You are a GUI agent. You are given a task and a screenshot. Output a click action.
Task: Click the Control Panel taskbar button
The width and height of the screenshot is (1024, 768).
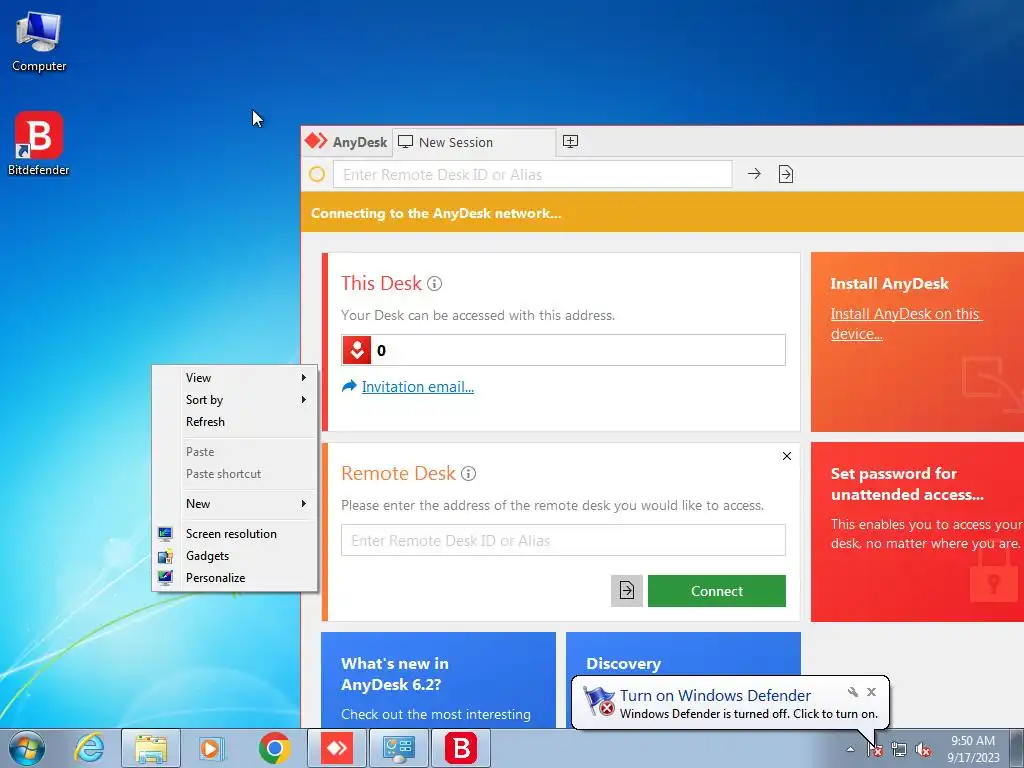point(399,748)
